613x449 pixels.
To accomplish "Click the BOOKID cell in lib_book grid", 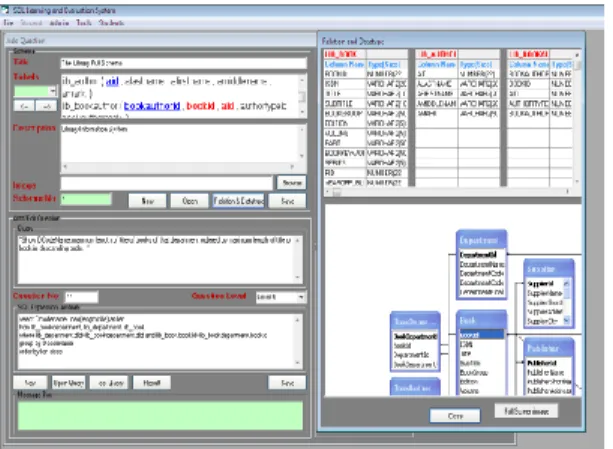I will 345,74.
